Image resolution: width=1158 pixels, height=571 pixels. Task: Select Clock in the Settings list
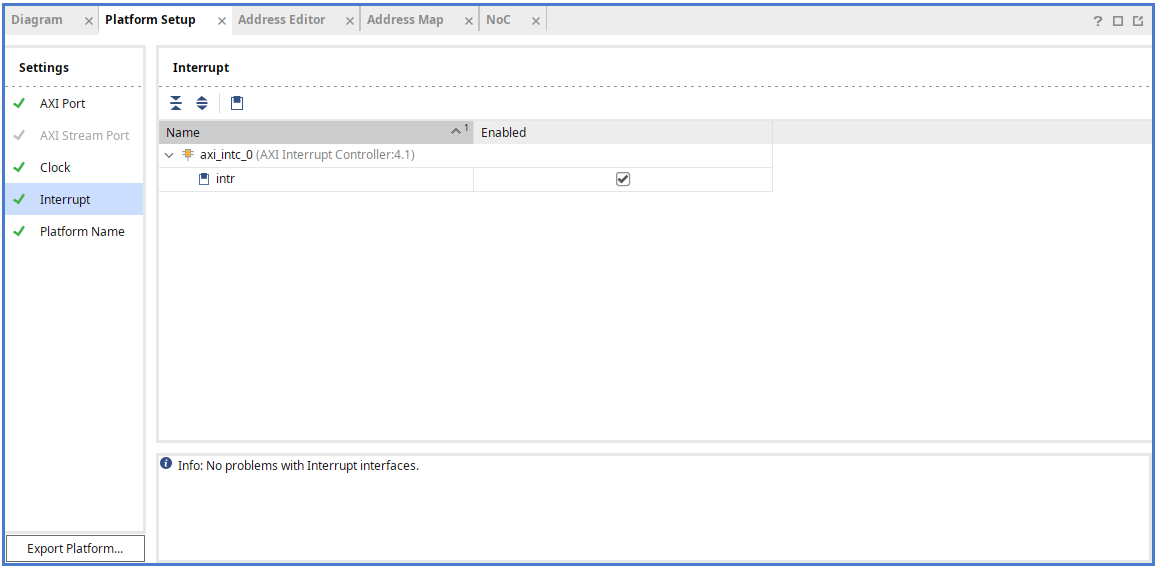tap(55, 167)
